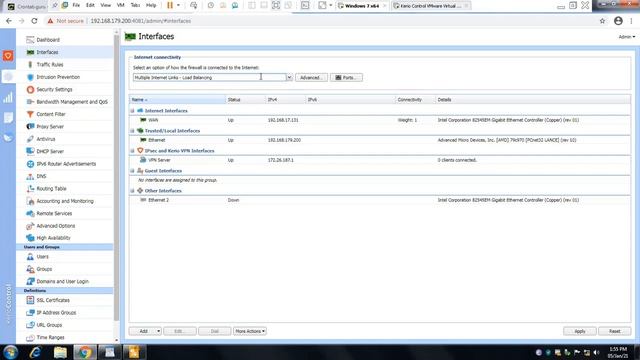This screenshot has height=360, width=640.
Task: Open the VMware Help menu
Action: 151,5
